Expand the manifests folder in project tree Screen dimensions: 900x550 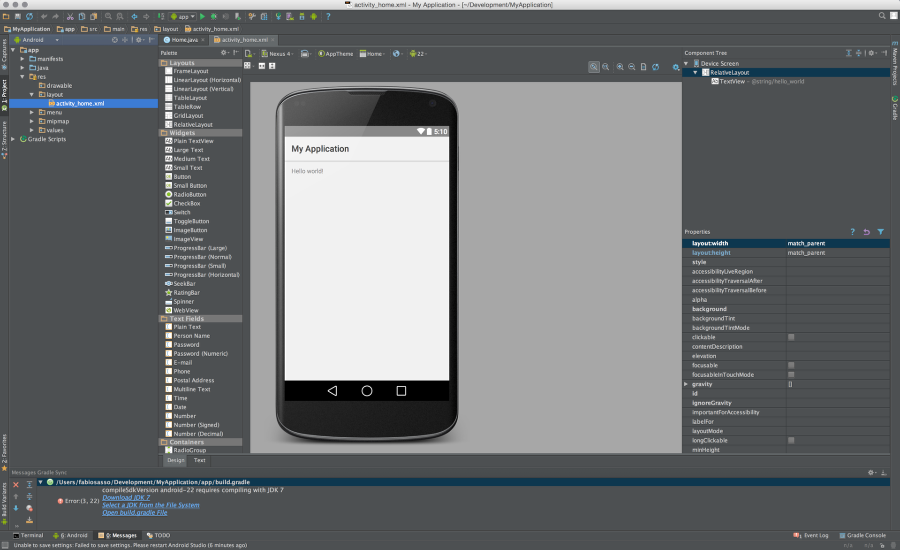pyautogui.click(x=22, y=59)
